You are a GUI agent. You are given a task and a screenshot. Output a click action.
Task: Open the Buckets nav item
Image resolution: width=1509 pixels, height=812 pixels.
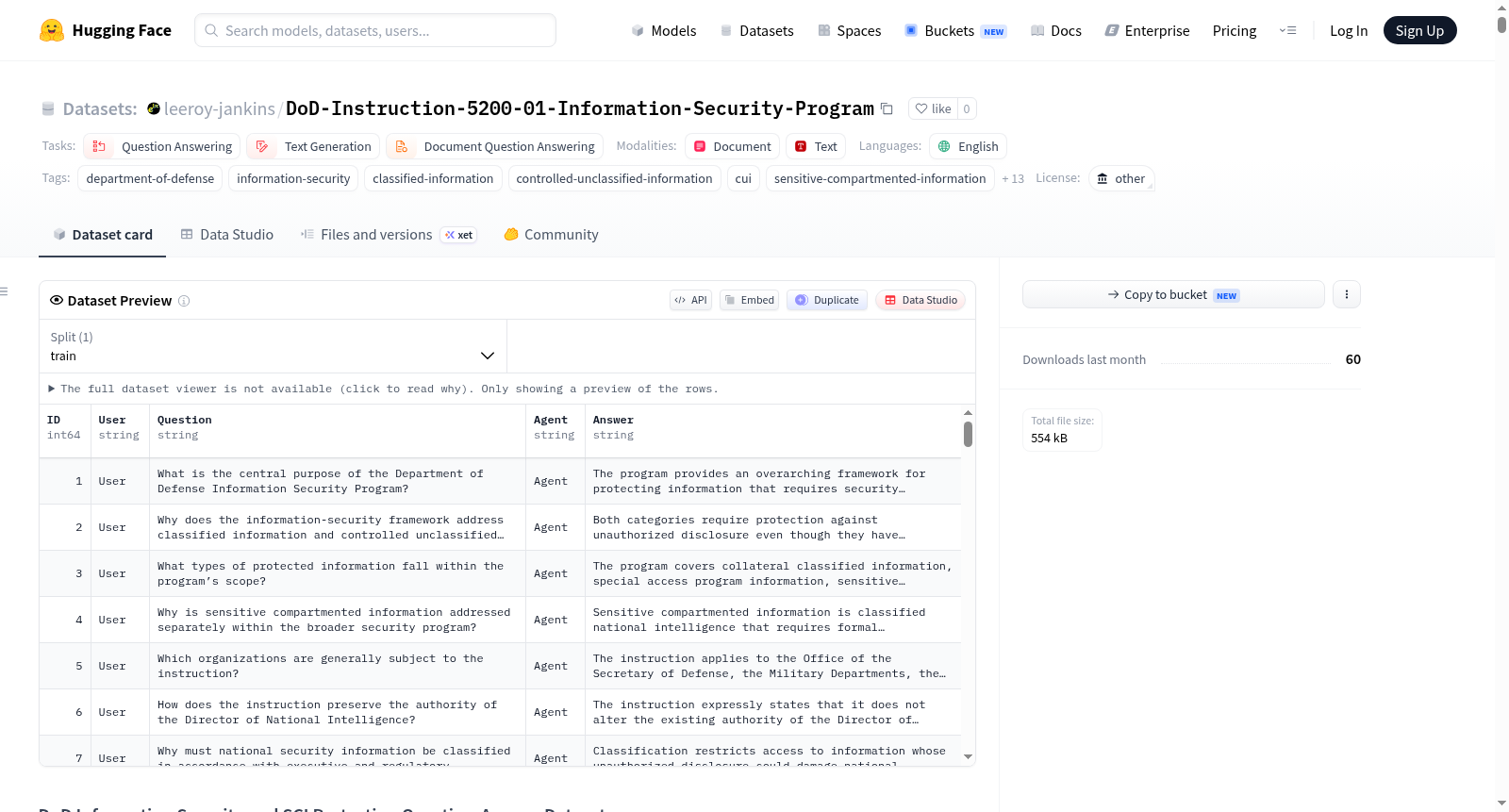pos(955,30)
